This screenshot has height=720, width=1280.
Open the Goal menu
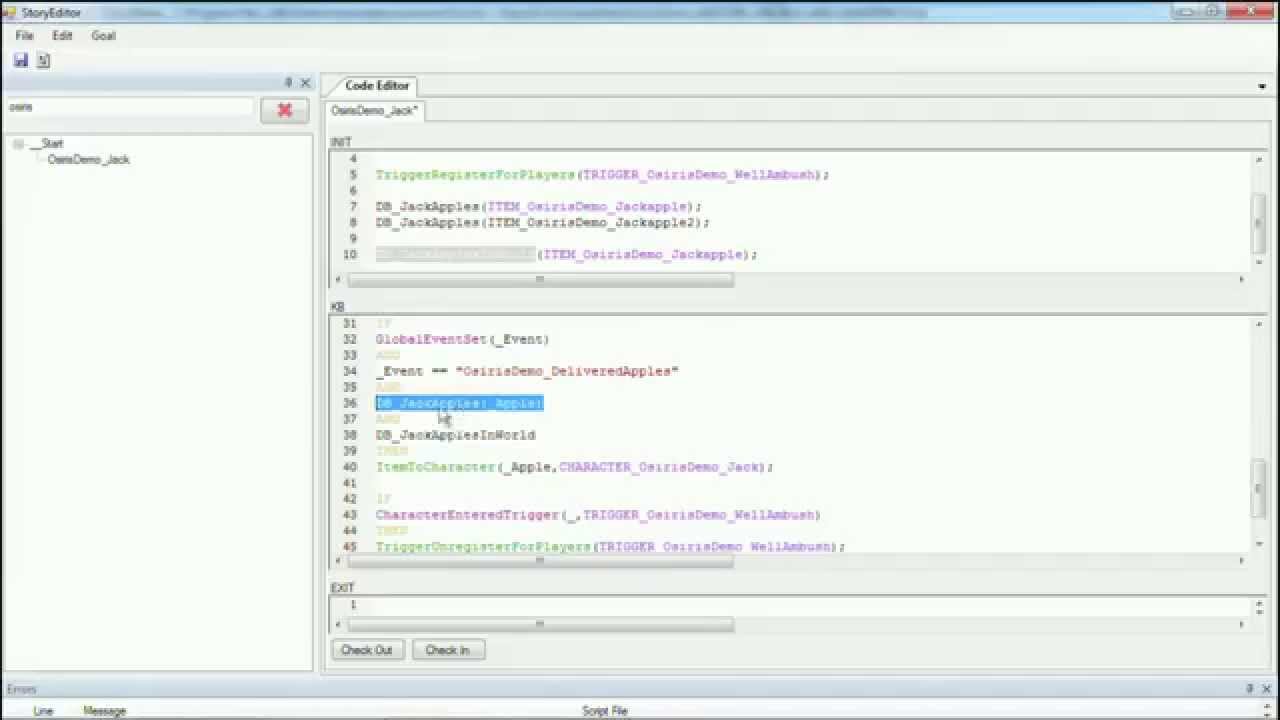click(x=103, y=35)
